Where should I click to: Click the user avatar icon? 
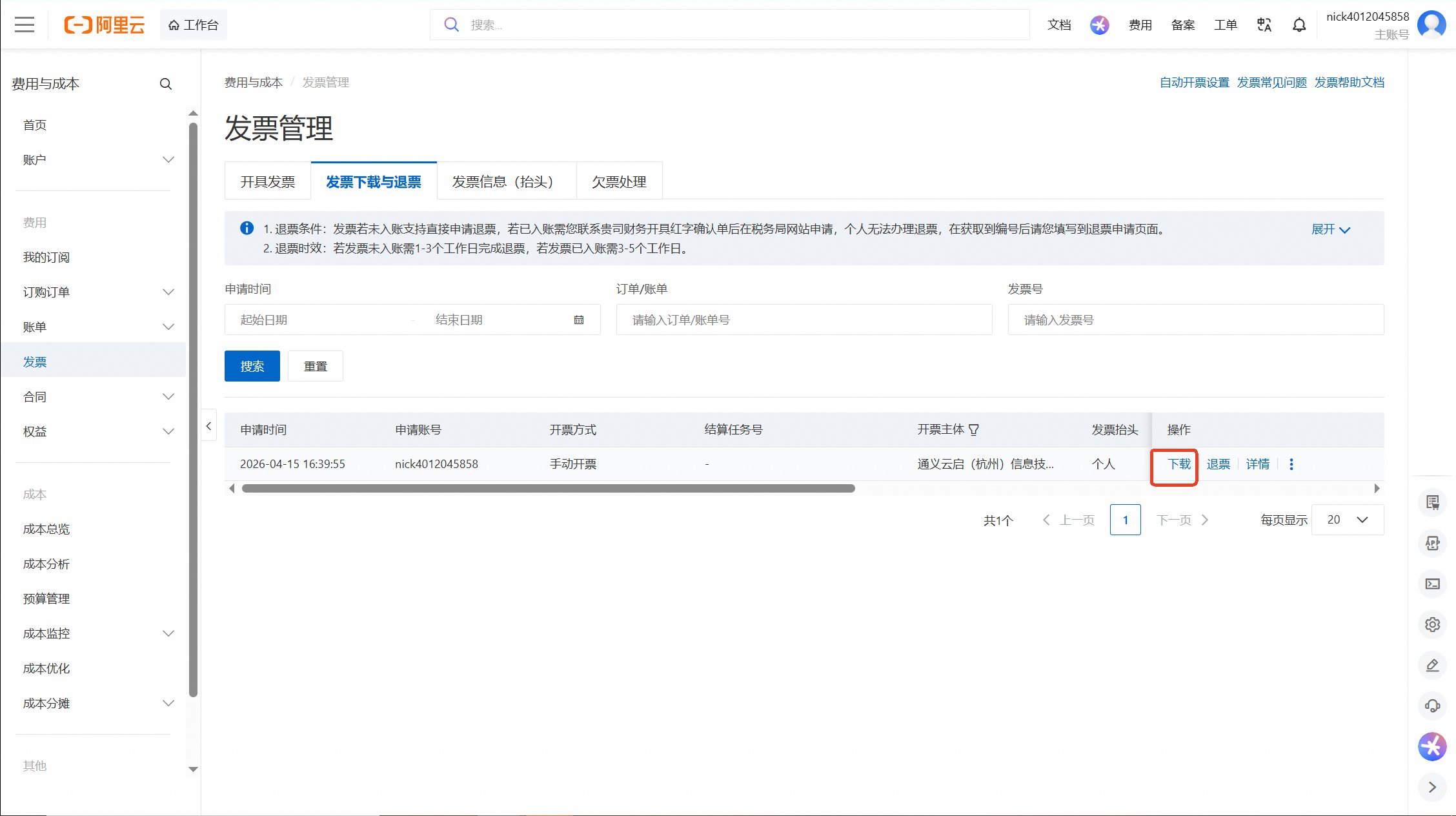[1432, 25]
